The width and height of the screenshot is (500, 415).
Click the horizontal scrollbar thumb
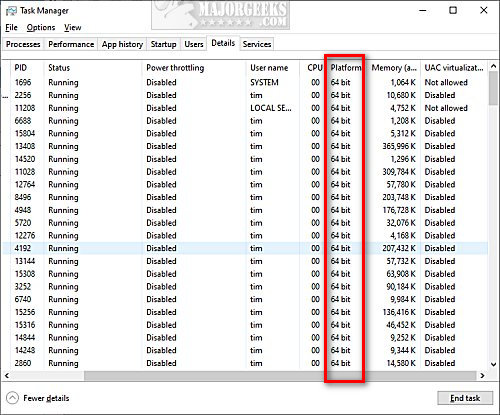(x=280, y=376)
